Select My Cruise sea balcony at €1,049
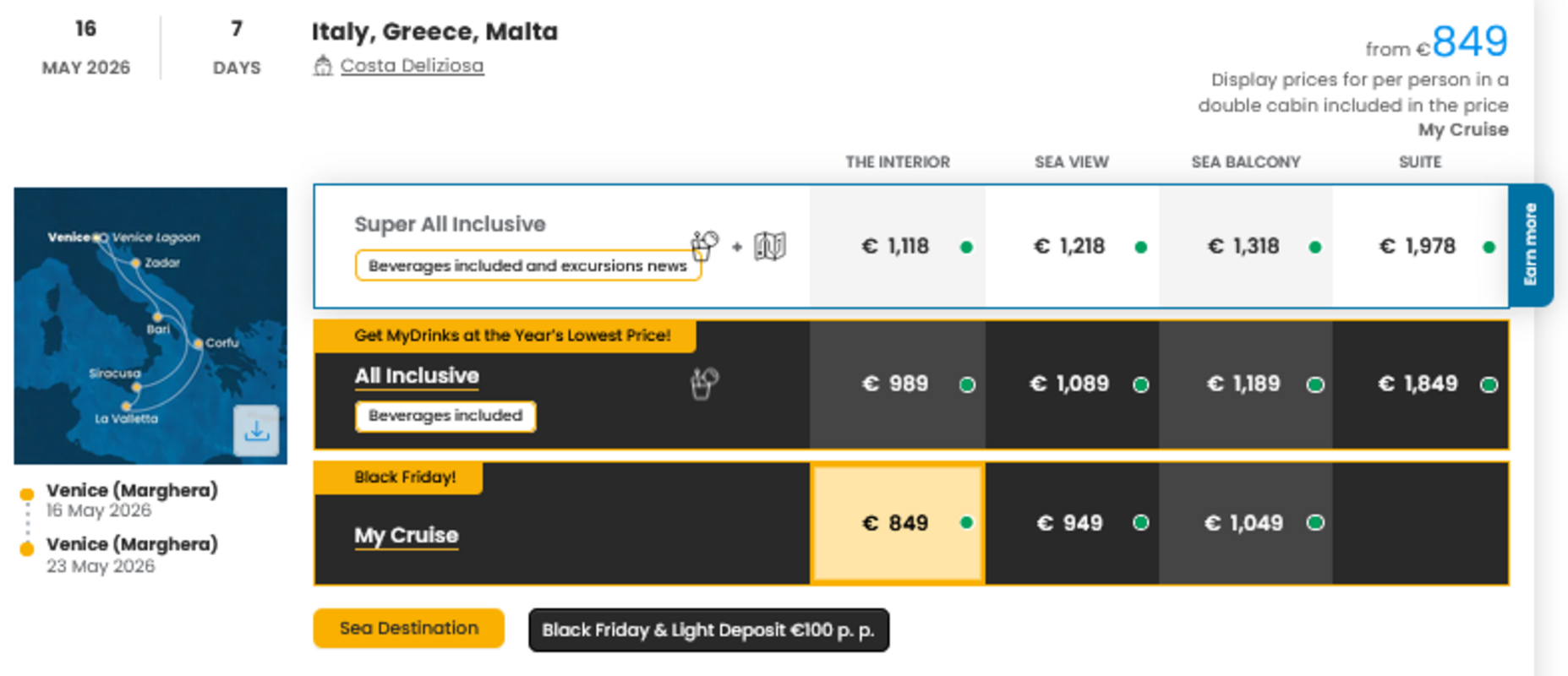The width and height of the screenshot is (1568, 676). [1243, 523]
